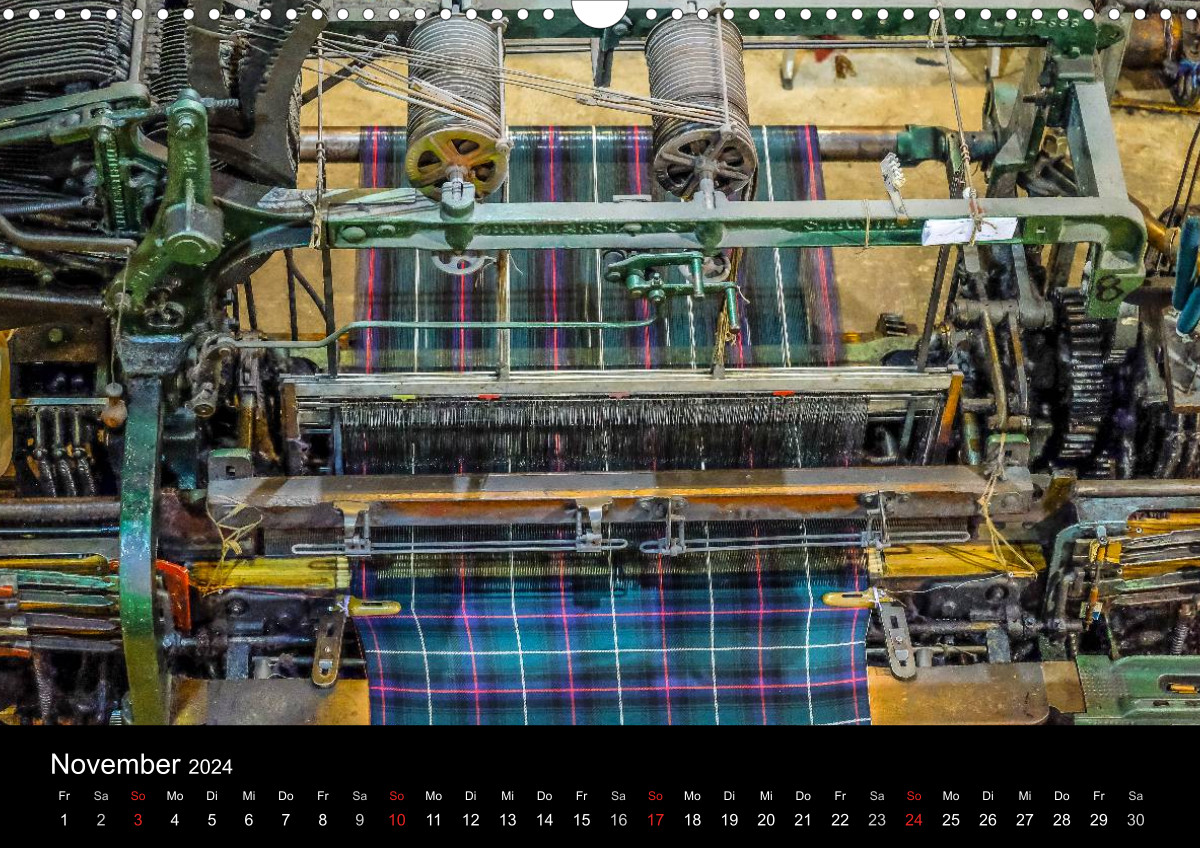
Task: Select date 11 in the calendar strip
Action: [434, 820]
